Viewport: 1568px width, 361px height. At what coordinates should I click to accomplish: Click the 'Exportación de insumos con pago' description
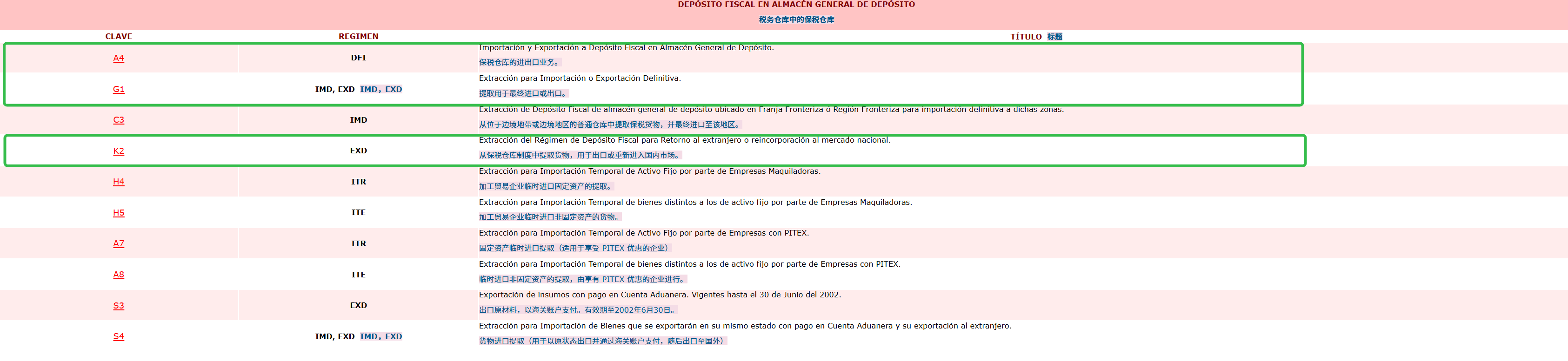coord(659,295)
